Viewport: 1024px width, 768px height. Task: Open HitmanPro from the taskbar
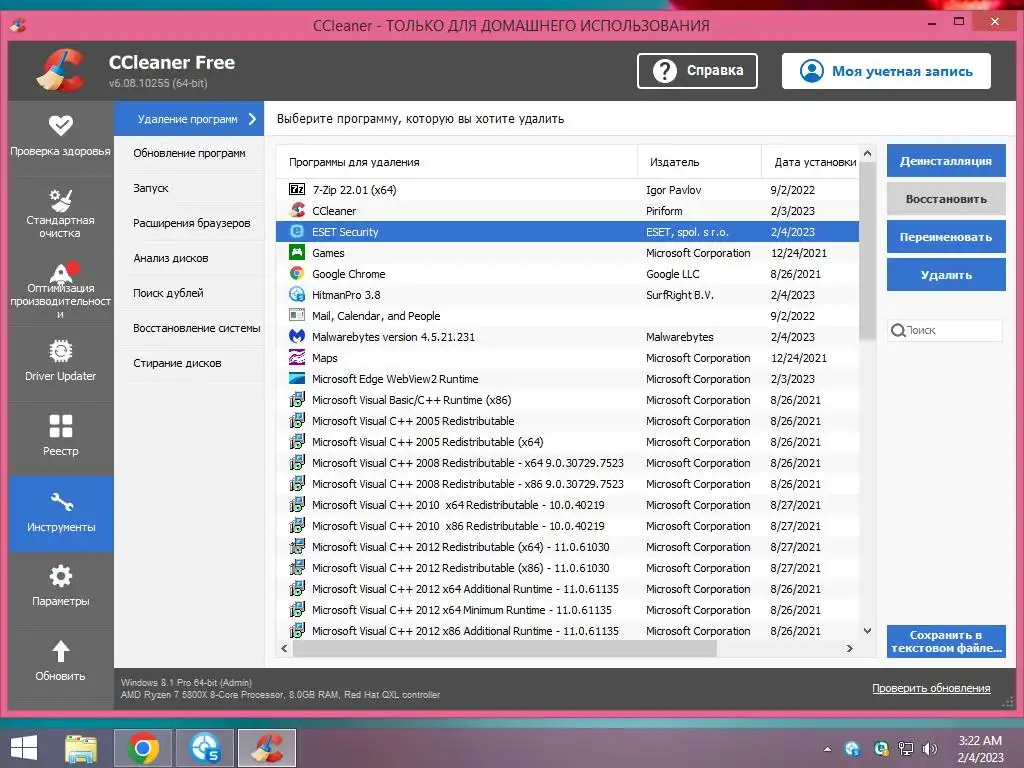pos(204,748)
